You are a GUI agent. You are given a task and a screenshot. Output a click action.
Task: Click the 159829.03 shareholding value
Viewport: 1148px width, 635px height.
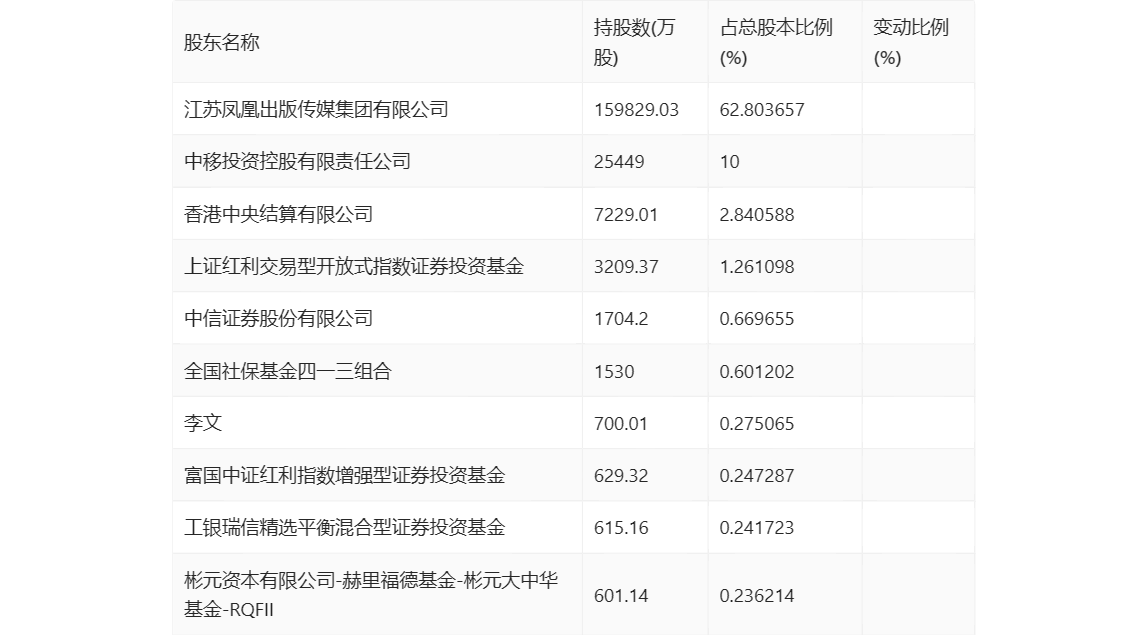pyautogui.click(x=636, y=110)
